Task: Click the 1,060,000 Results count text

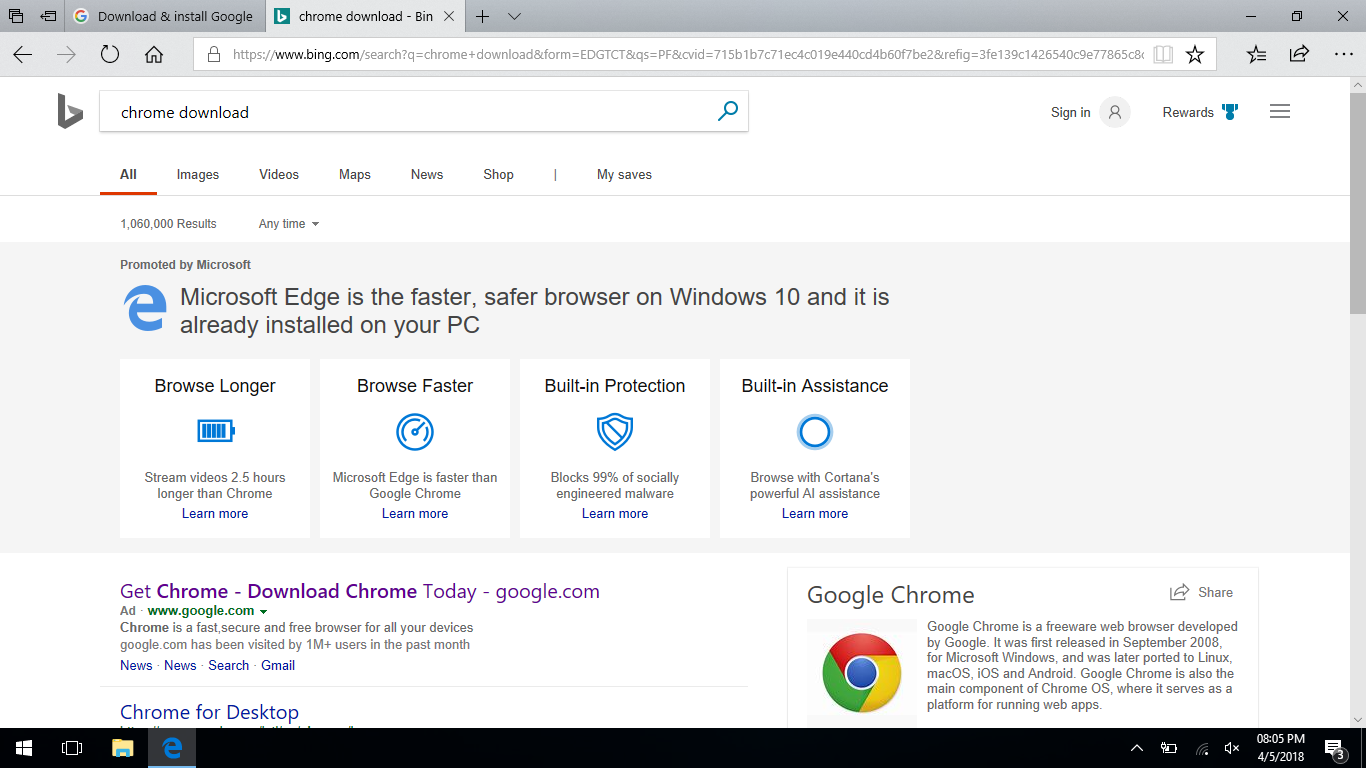Action: (168, 224)
